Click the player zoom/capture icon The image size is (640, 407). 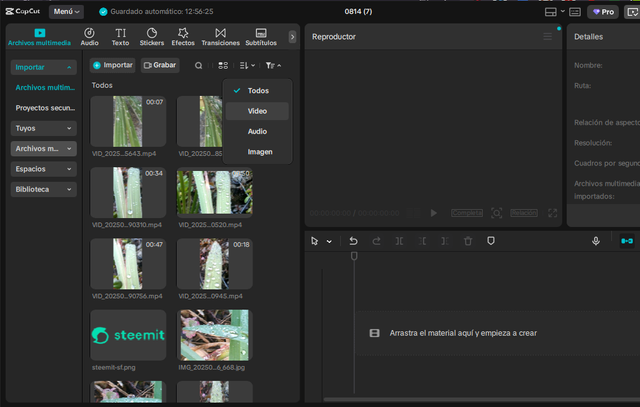[496, 213]
